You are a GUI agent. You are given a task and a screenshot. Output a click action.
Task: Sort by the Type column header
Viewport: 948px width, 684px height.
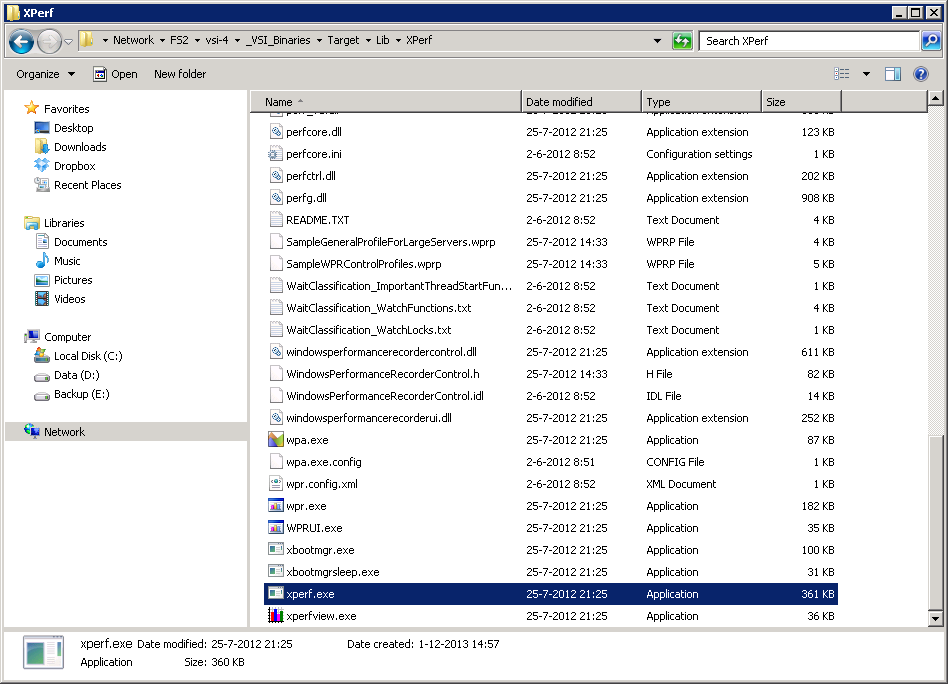coord(701,102)
